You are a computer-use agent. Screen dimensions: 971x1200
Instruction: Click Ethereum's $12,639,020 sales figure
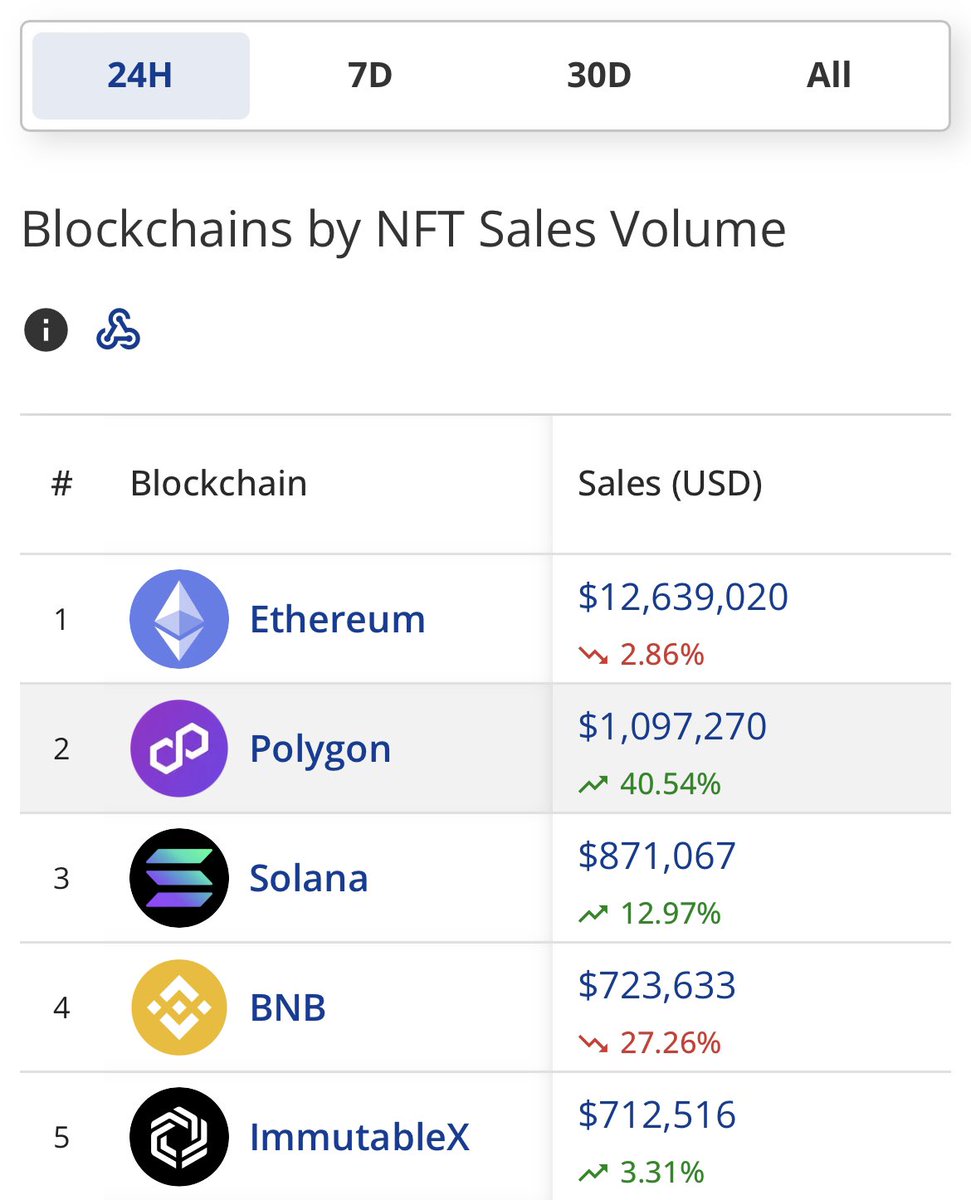[x=683, y=597]
